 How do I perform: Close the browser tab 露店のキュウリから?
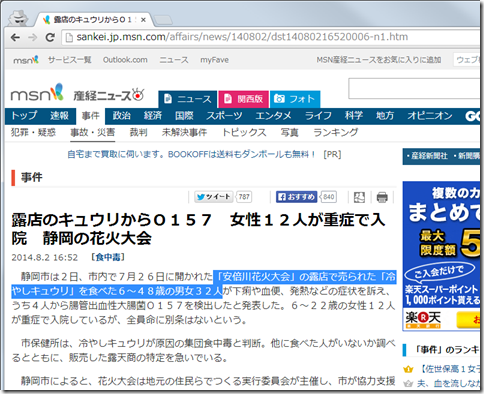(143, 20)
